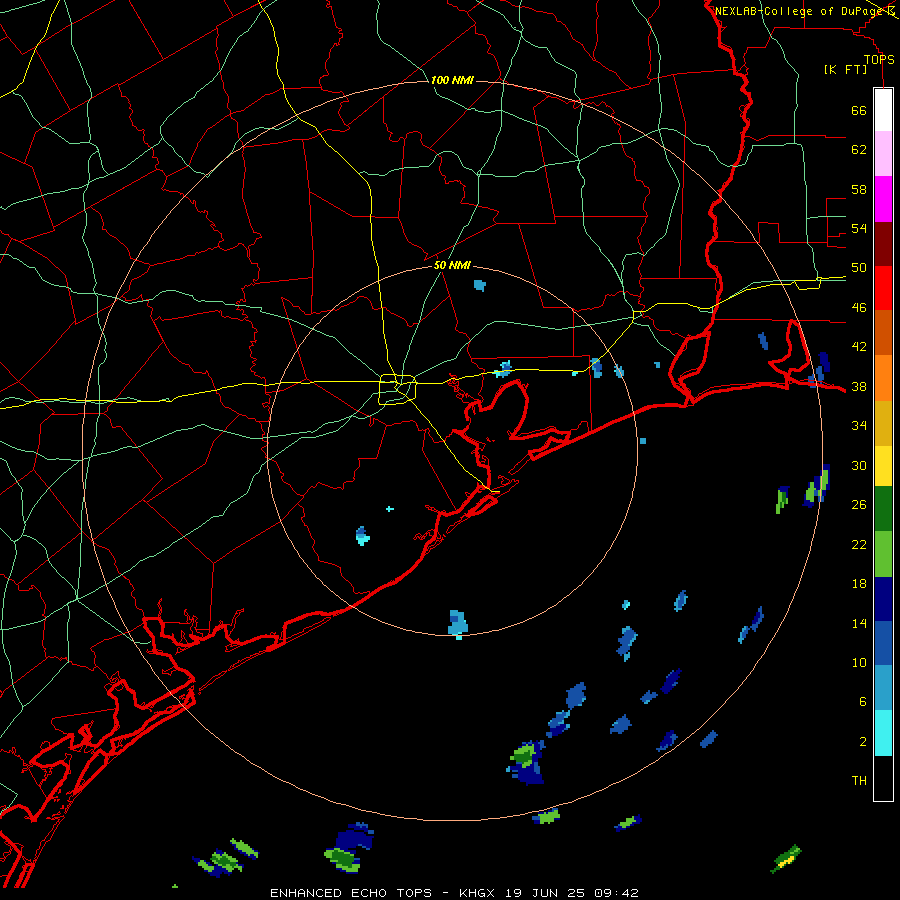
Task: Click the legend value '34'
Action: pos(859,426)
